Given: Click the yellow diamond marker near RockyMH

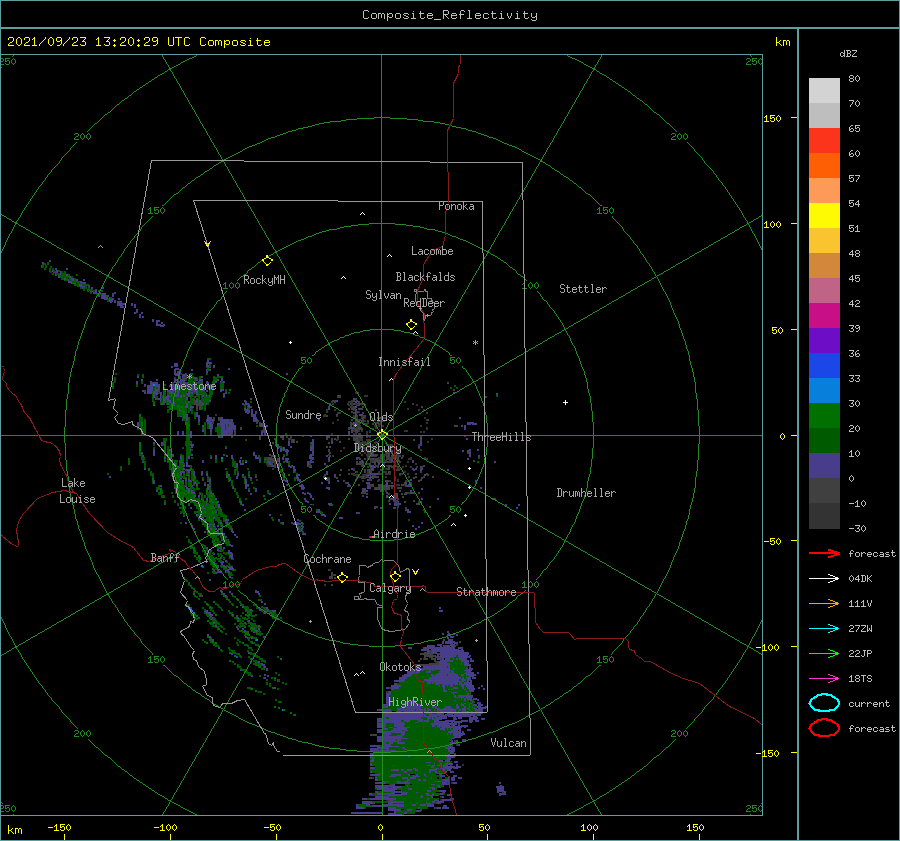Looking at the screenshot, I should [x=267, y=261].
